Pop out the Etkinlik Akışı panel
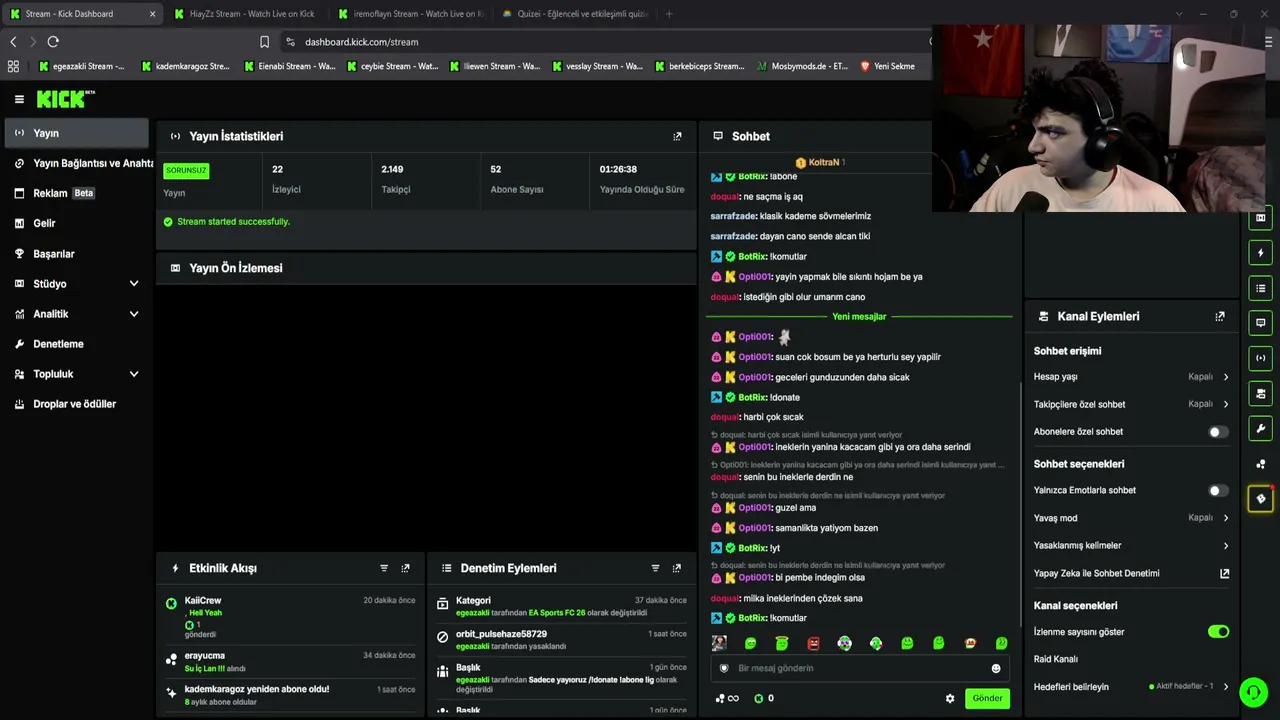 point(405,568)
